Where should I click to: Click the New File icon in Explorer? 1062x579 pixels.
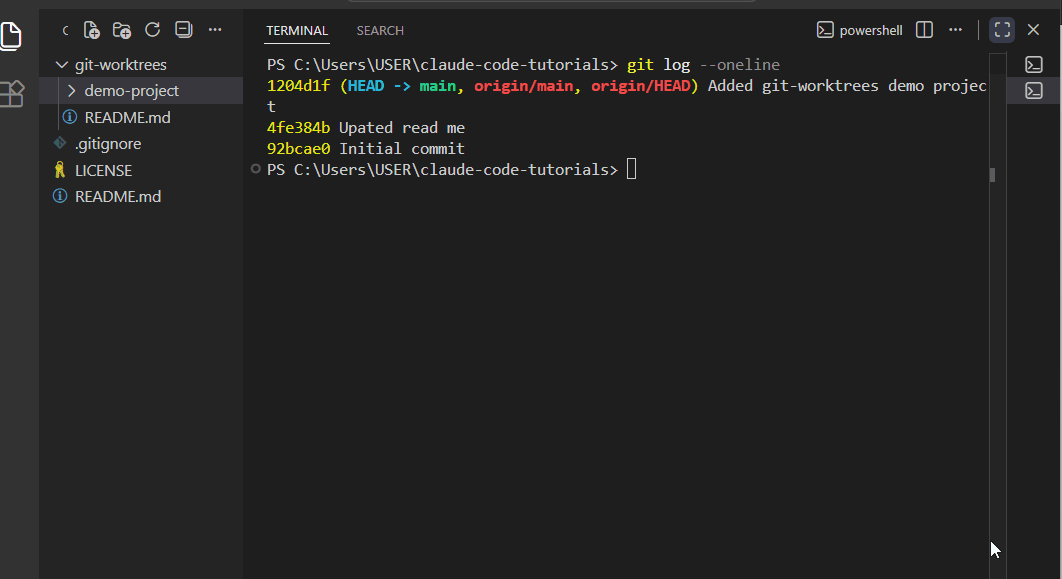pos(91,30)
